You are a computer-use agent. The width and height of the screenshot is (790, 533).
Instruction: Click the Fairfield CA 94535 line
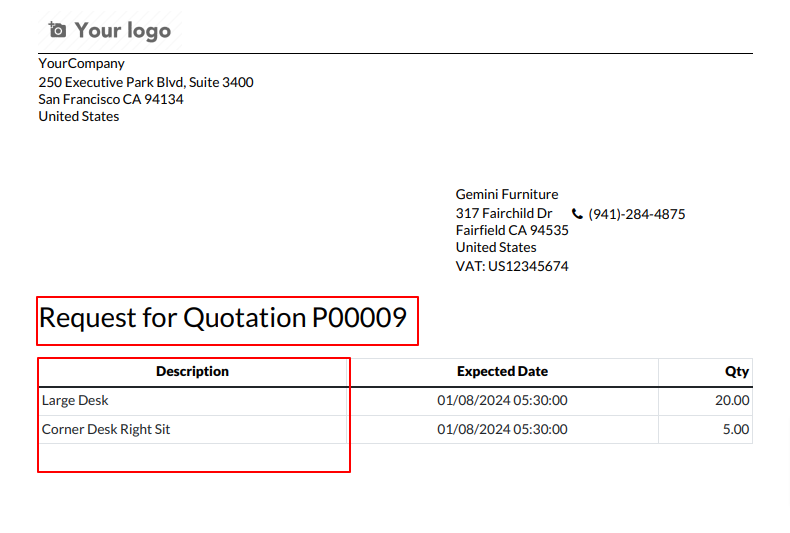[x=512, y=230]
